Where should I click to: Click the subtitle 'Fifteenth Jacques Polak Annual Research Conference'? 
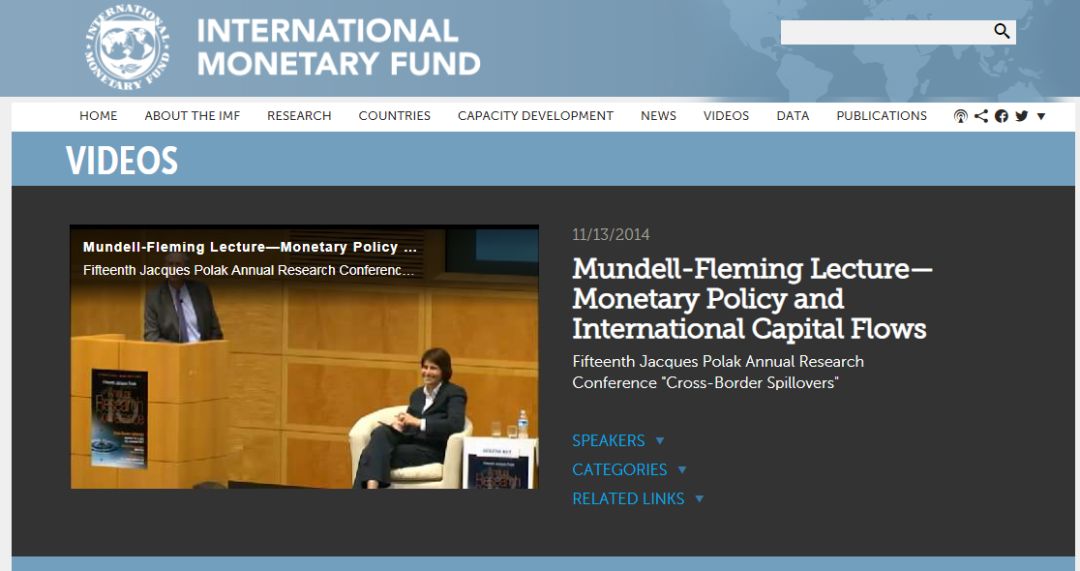tap(718, 372)
